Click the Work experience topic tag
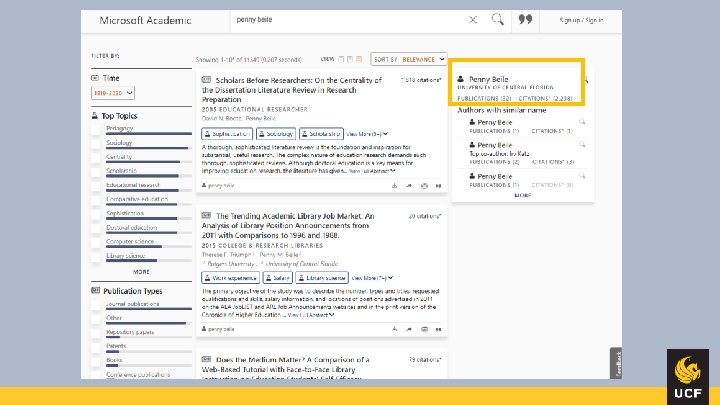720x405 pixels. tap(231, 278)
